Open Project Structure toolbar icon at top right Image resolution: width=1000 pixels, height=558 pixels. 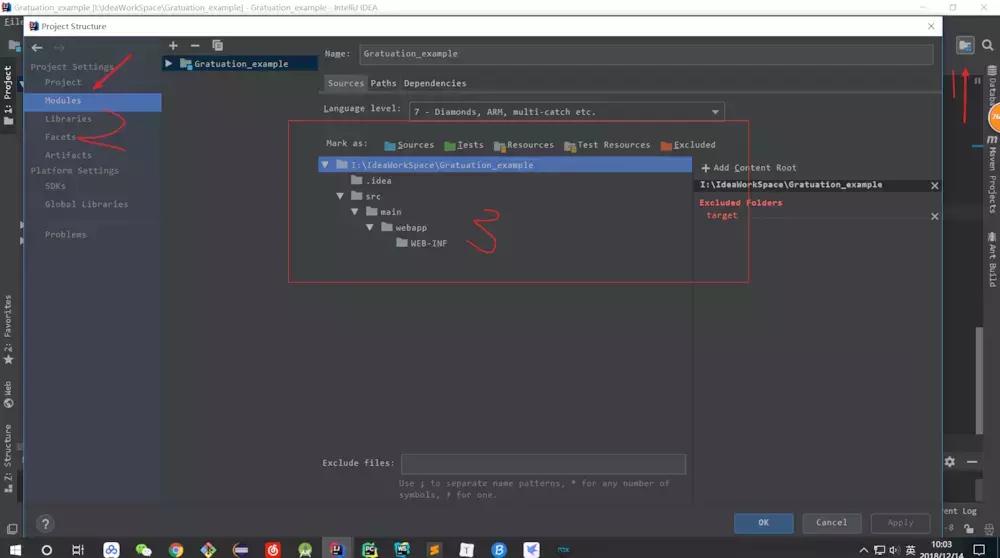[965, 46]
